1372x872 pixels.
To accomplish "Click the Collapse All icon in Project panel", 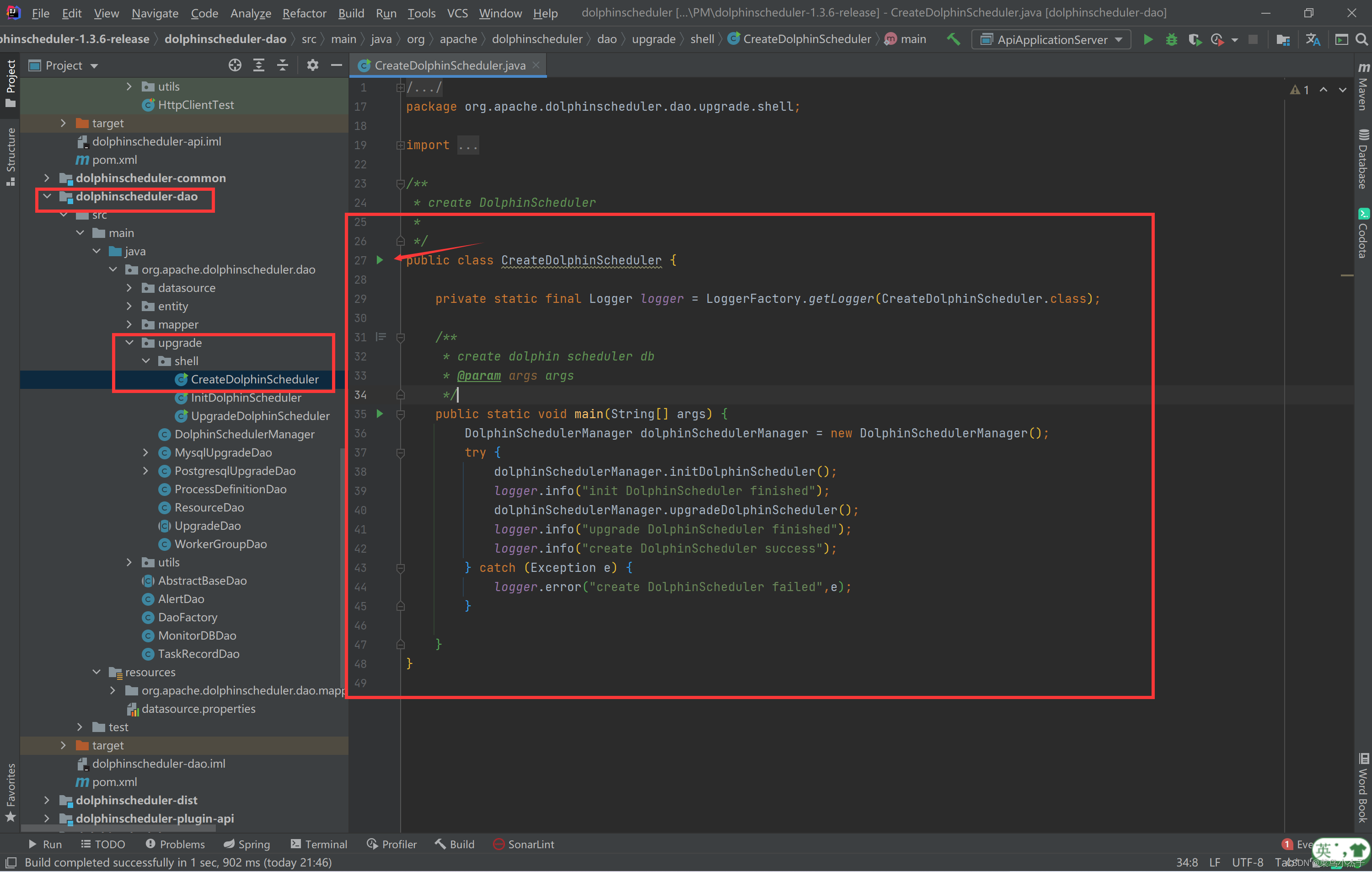I will [x=283, y=65].
